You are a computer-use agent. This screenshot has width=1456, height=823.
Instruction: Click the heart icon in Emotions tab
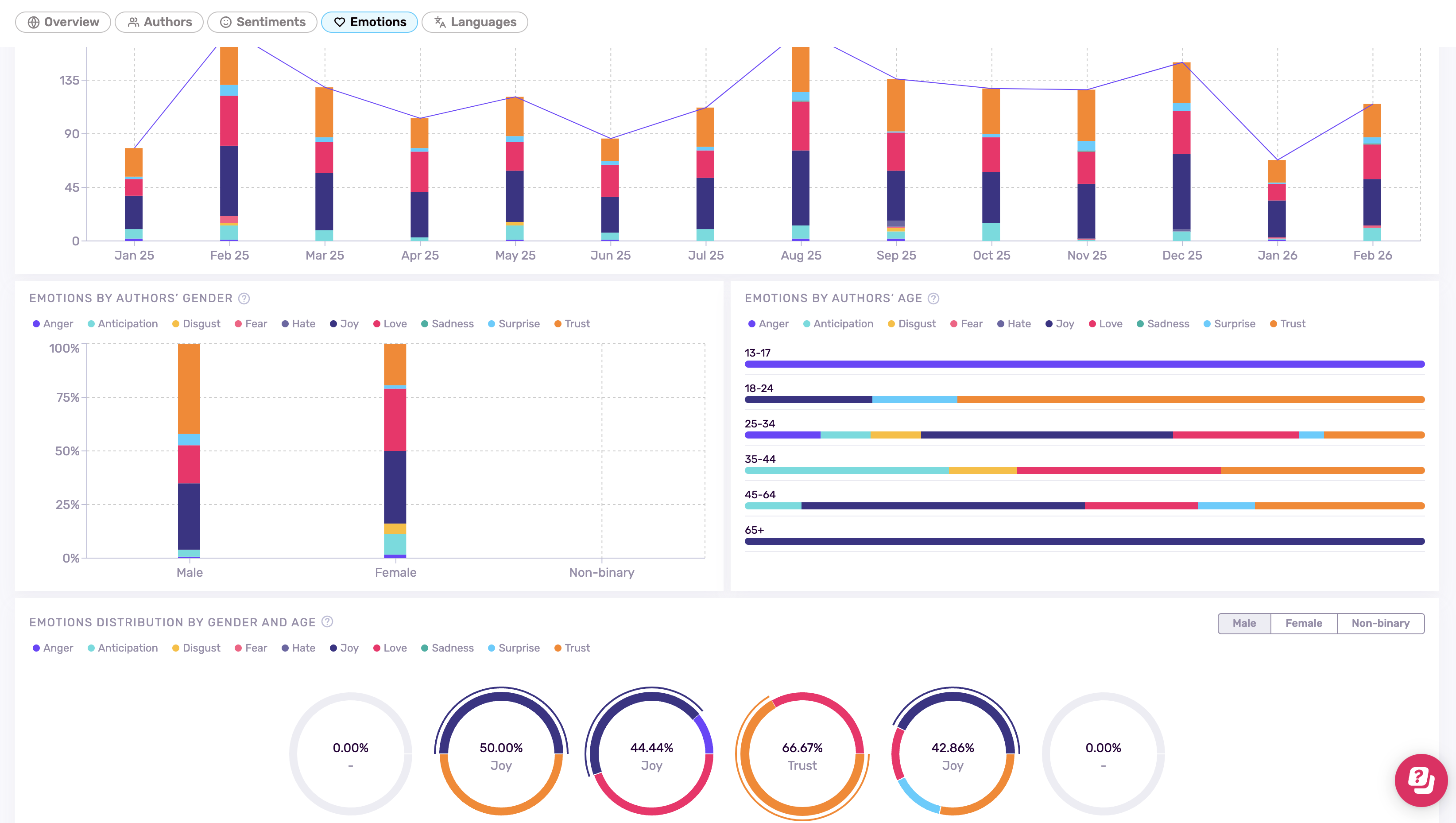click(339, 22)
